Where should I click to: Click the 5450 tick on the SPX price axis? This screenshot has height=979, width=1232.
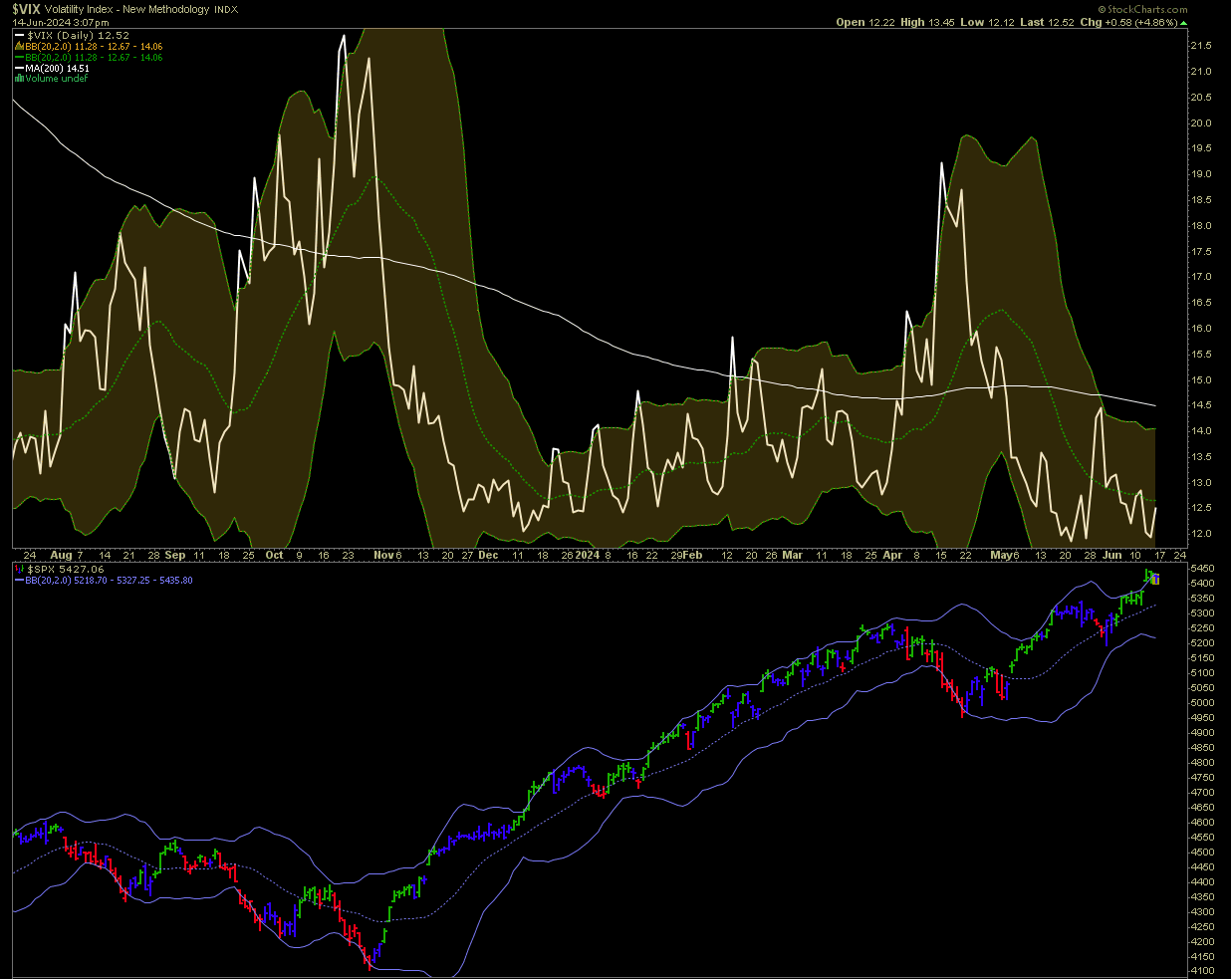pyautogui.click(x=1202, y=568)
